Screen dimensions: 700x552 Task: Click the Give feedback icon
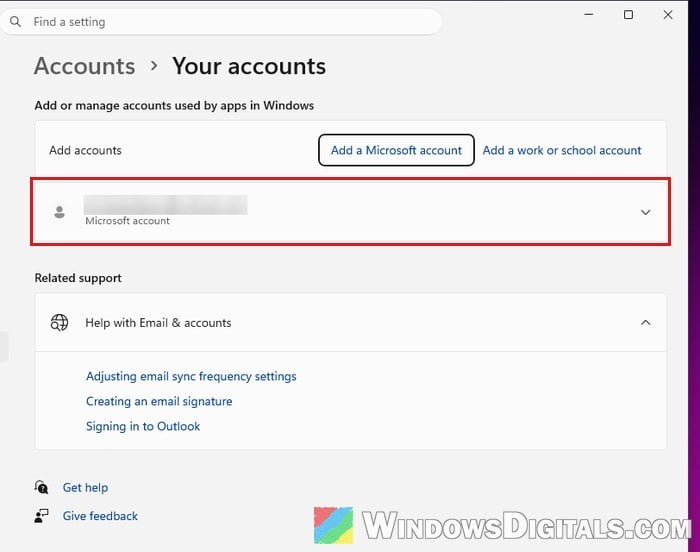click(42, 516)
